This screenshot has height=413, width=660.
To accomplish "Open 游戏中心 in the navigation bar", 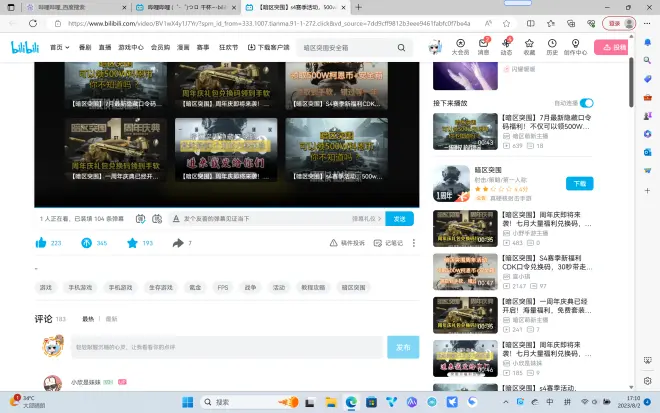I will coord(131,48).
